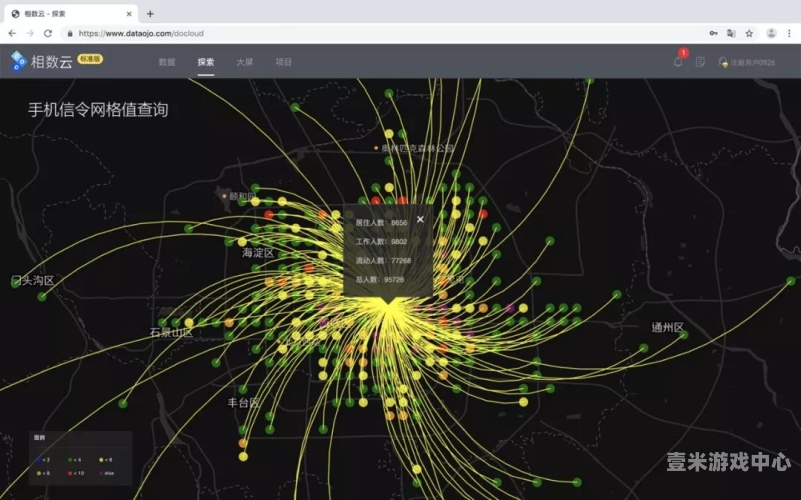Select the 相数云 - 探索 browser tab
Viewport: 801px width, 500px height.
(72, 14)
